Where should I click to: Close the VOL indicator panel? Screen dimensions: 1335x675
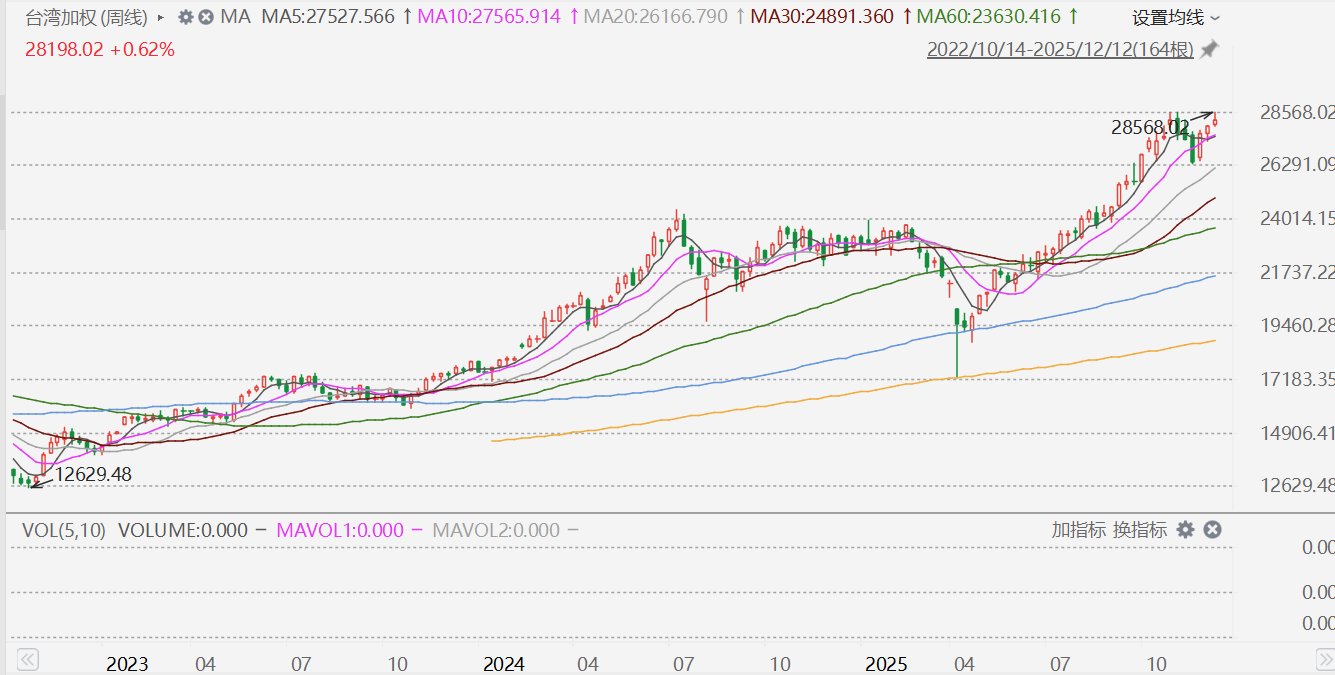point(1212,530)
